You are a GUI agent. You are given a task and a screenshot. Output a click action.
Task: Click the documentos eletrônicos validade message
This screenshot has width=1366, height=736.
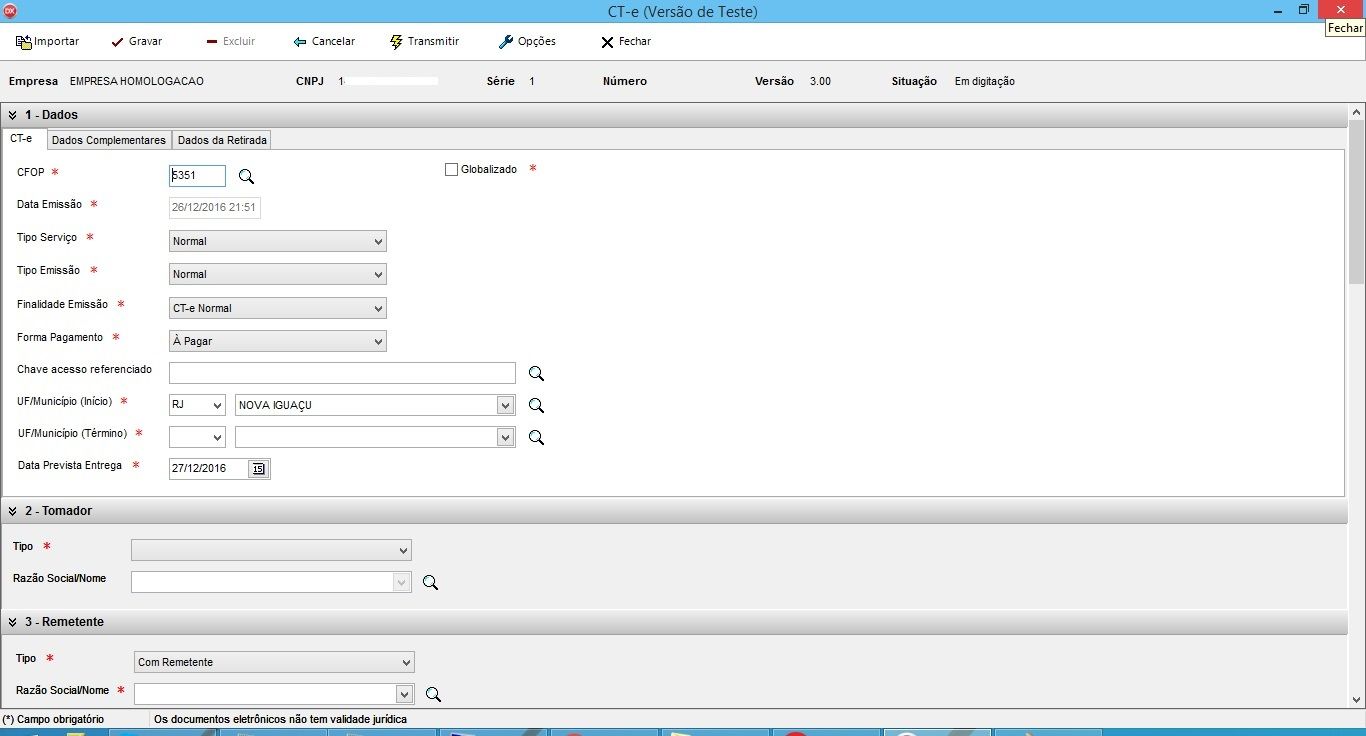[280, 719]
